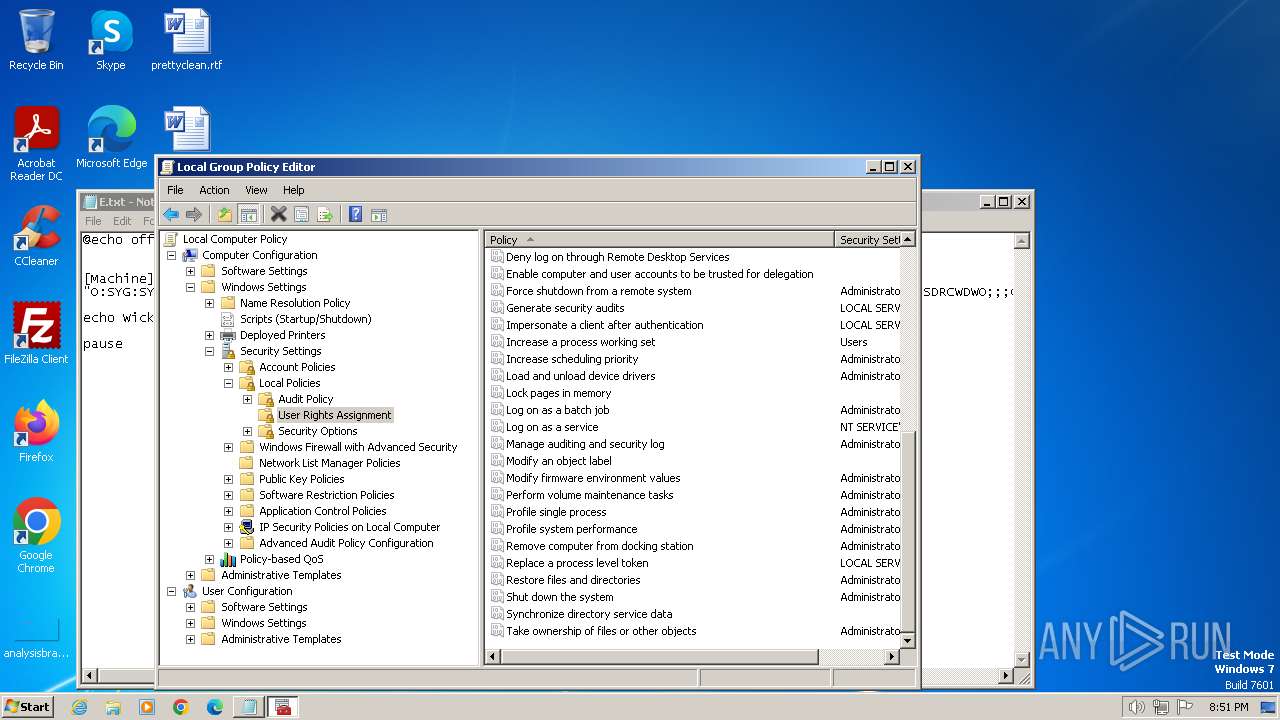This screenshot has height=720, width=1280.
Task: Click the Forward arrow toolbar icon
Action: 194,214
